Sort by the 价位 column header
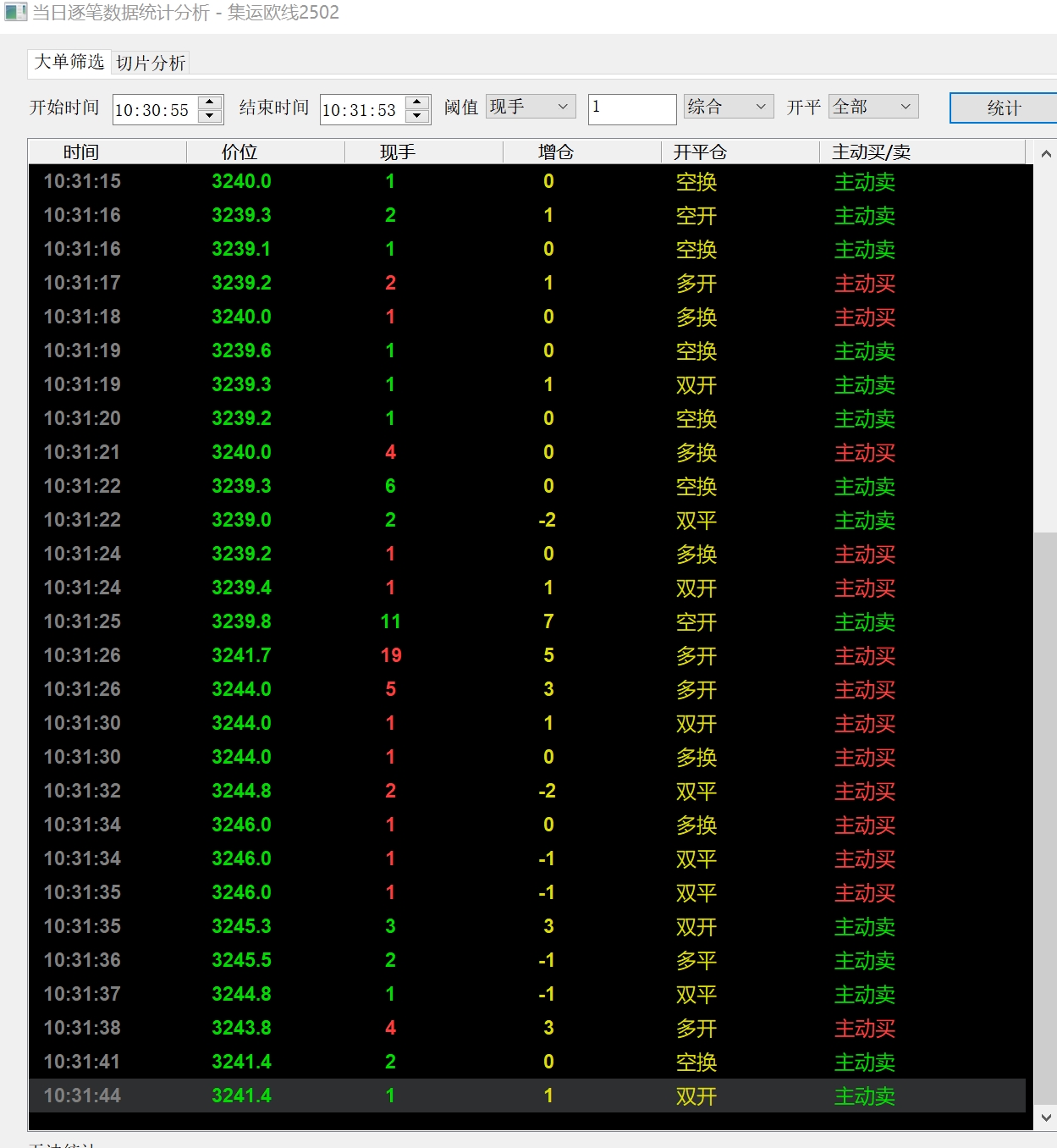The width and height of the screenshot is (1057, 1148). (266, 152)
